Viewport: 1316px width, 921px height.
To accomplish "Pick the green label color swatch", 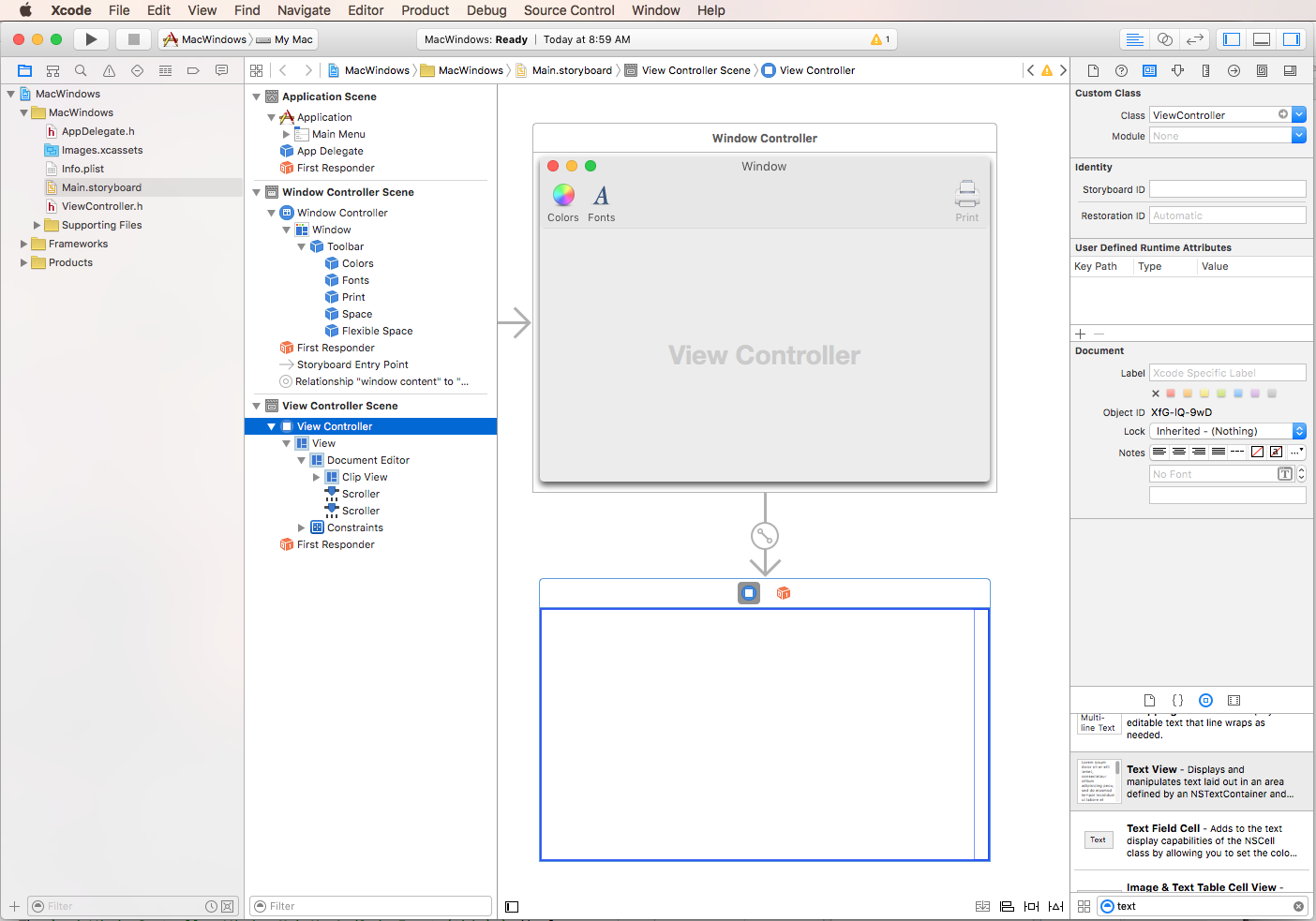I will tap(1220, 393).
